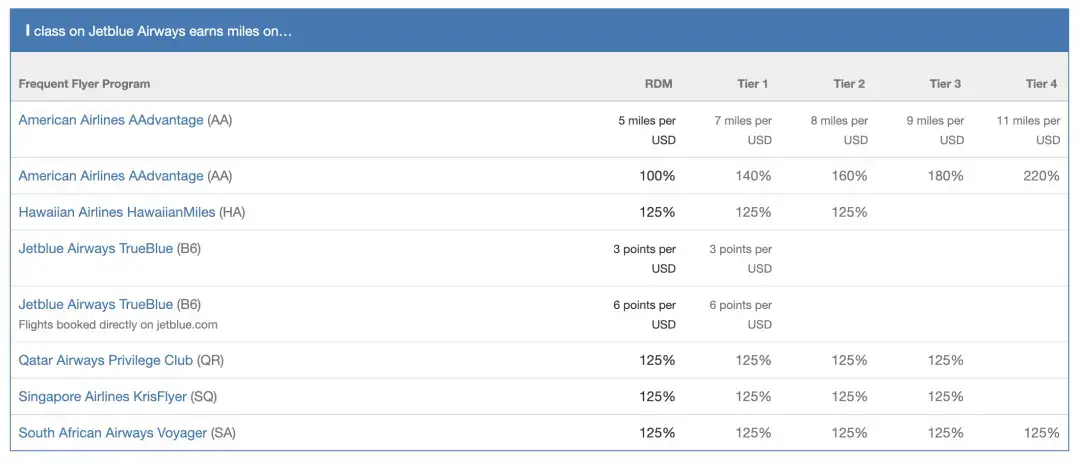Open American Airlines AAdvantage link earning 5 miles per USD
Image resolution: width=1080 pixels, height=462 pixels.
(111, 120)
